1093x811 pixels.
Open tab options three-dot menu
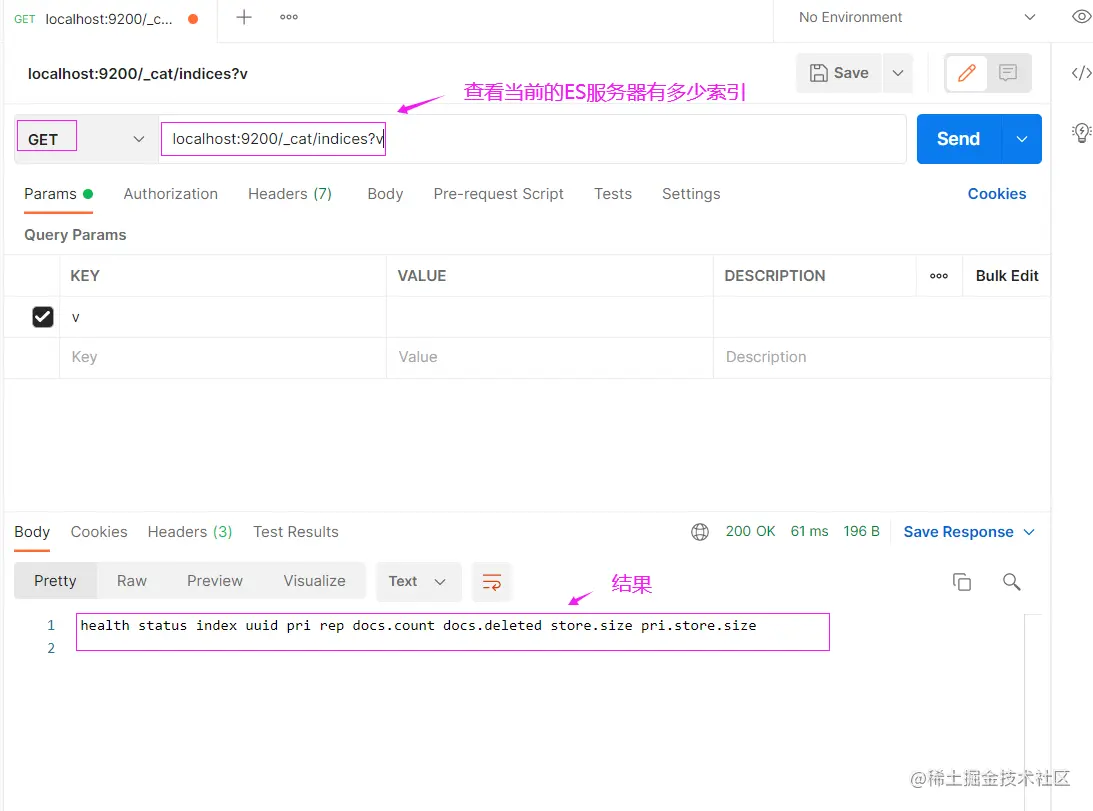point(289,17)
